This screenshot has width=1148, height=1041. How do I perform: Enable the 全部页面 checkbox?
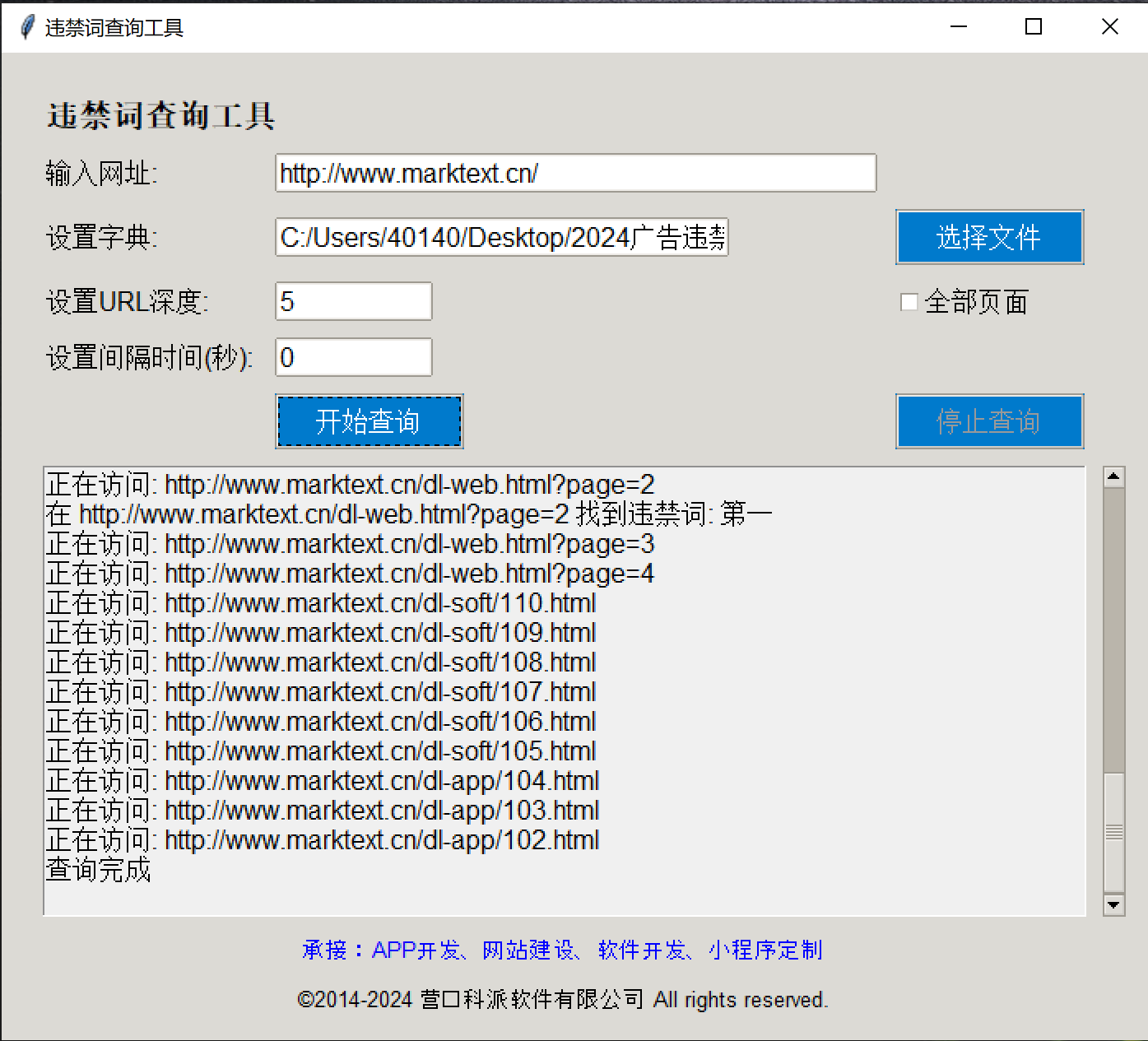(x=909, y=302)
